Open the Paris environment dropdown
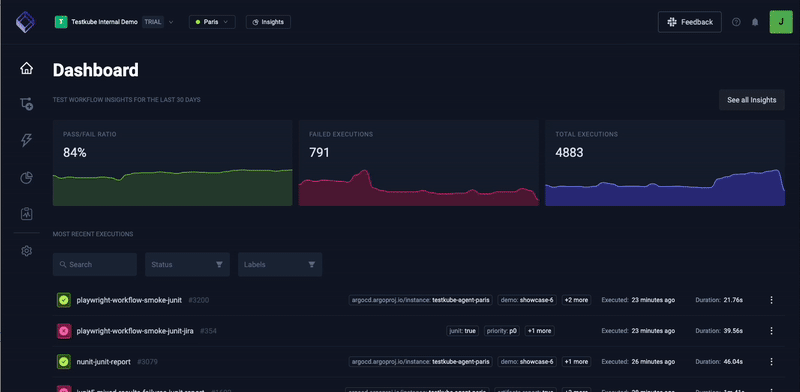The image size is (800, 392). pos(212,22)
